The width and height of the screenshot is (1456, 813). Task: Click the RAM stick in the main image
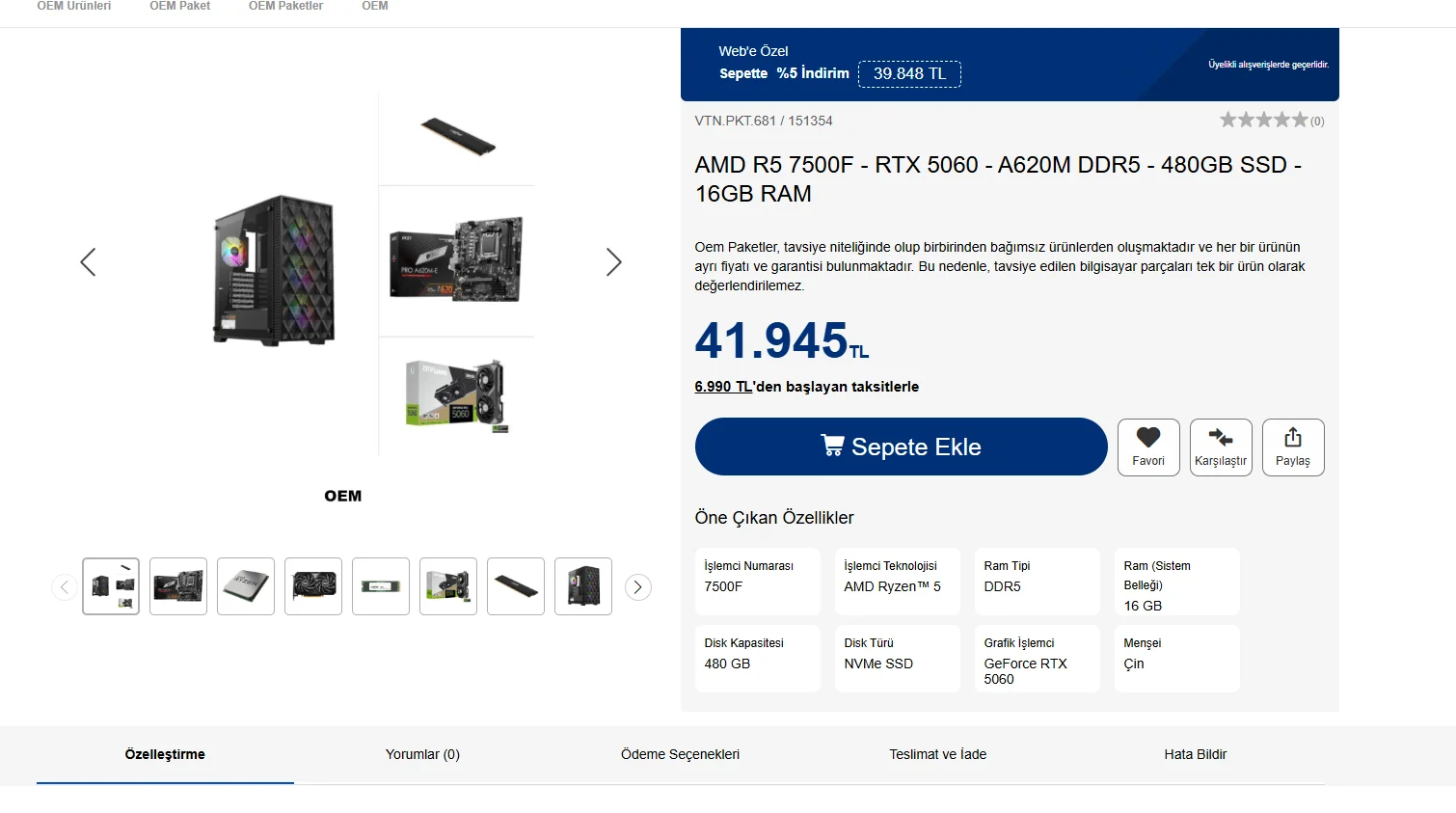pyautogui.click(x=458, y=136)
